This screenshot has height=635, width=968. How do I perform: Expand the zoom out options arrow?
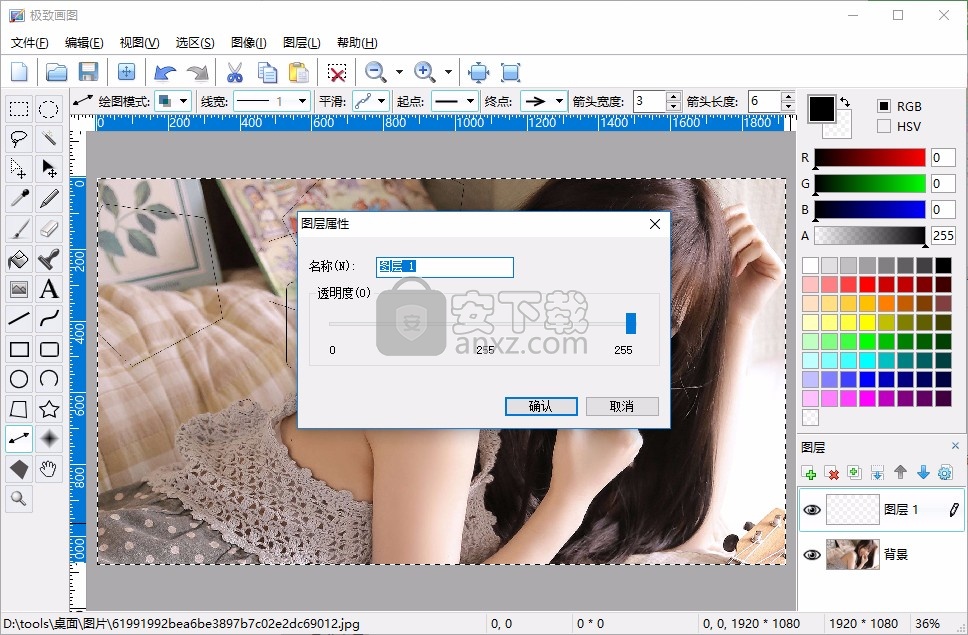tap(399, 72)
